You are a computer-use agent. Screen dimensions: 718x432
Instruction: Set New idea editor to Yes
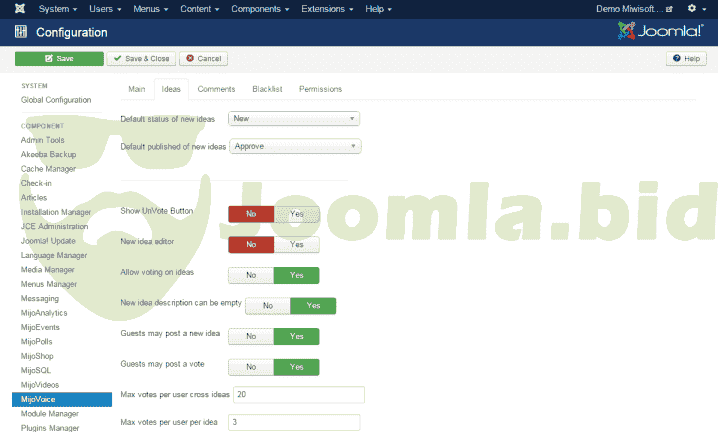pos(297,244)
